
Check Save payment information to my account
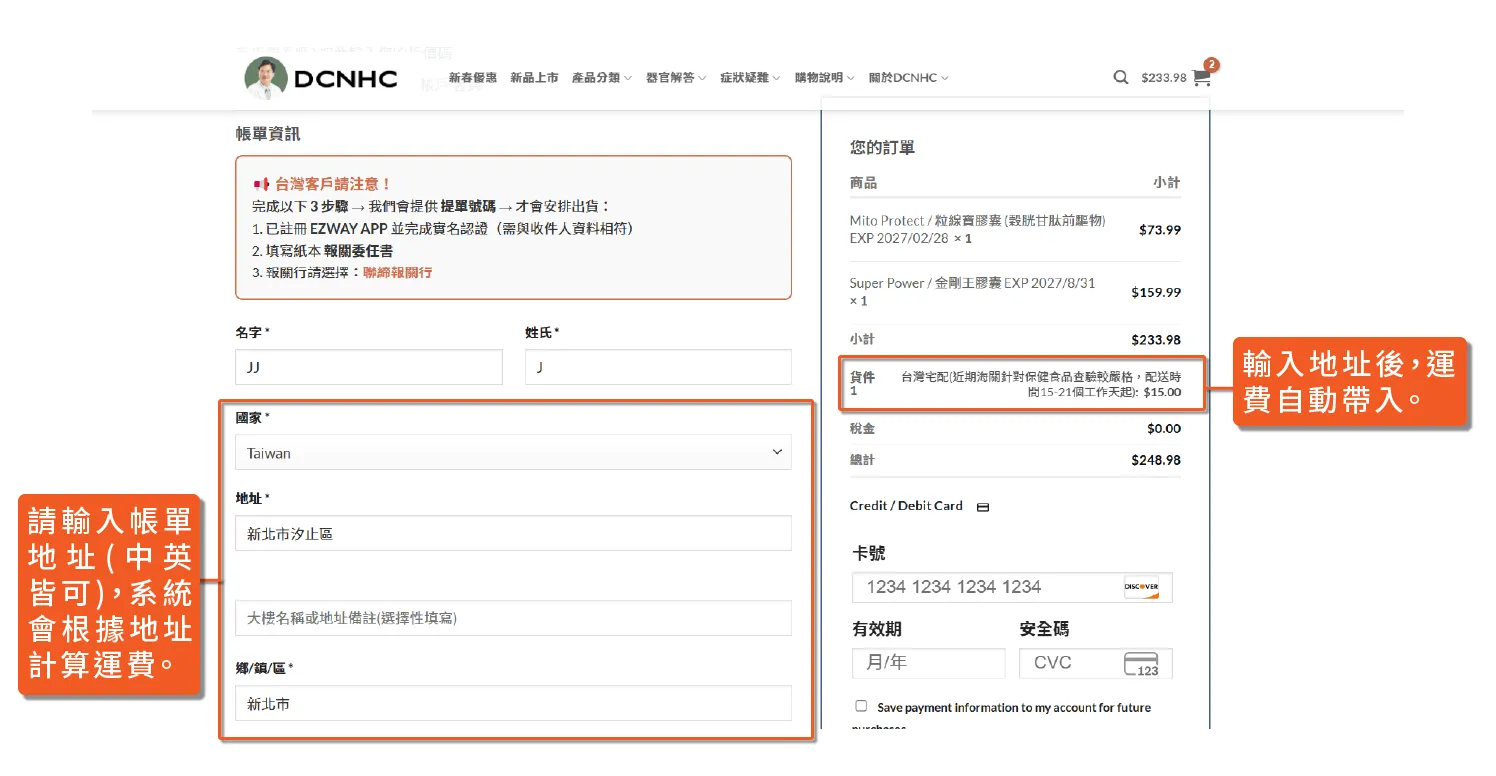[861, 706]
